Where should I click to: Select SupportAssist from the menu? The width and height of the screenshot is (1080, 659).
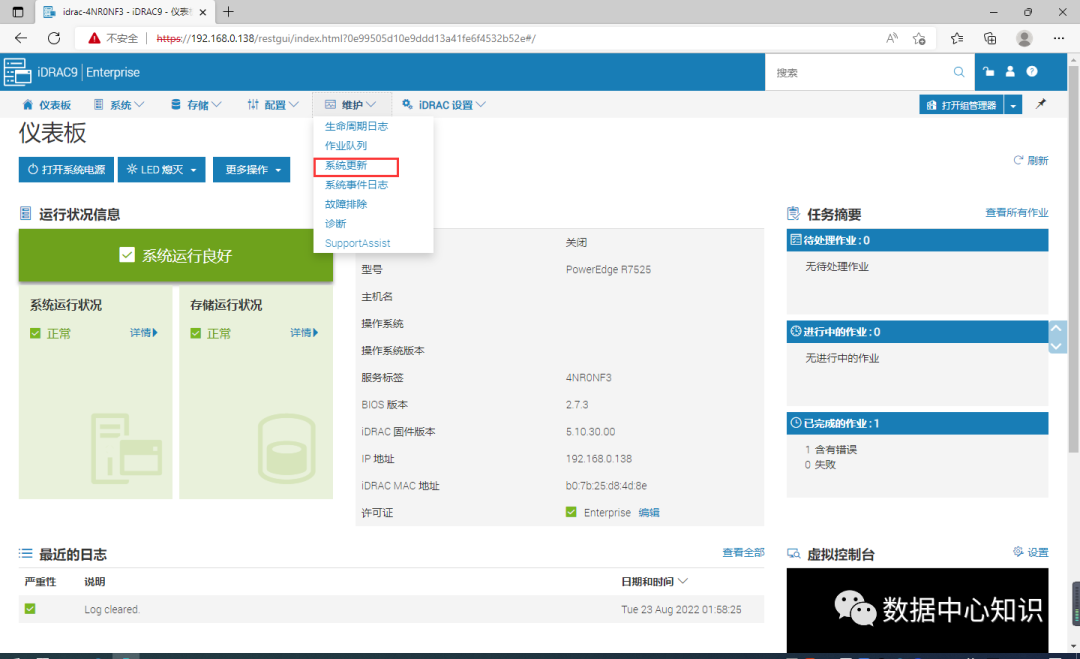357,243
